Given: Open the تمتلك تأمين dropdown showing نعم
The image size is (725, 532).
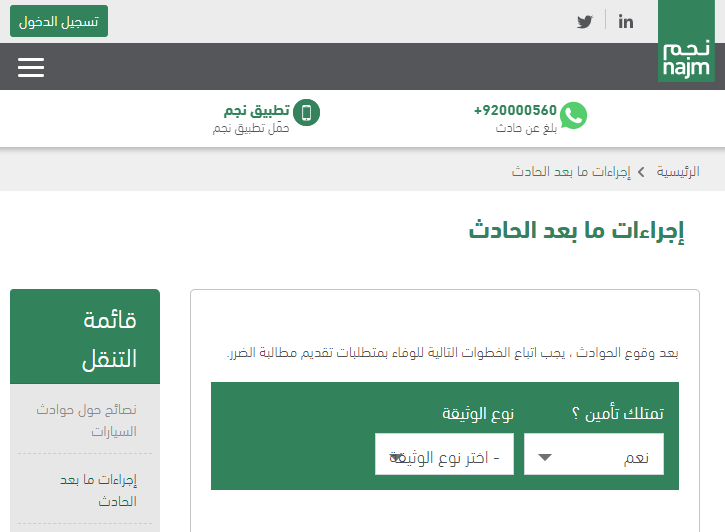Looking at the screenshot, I should tap(593, 458).
